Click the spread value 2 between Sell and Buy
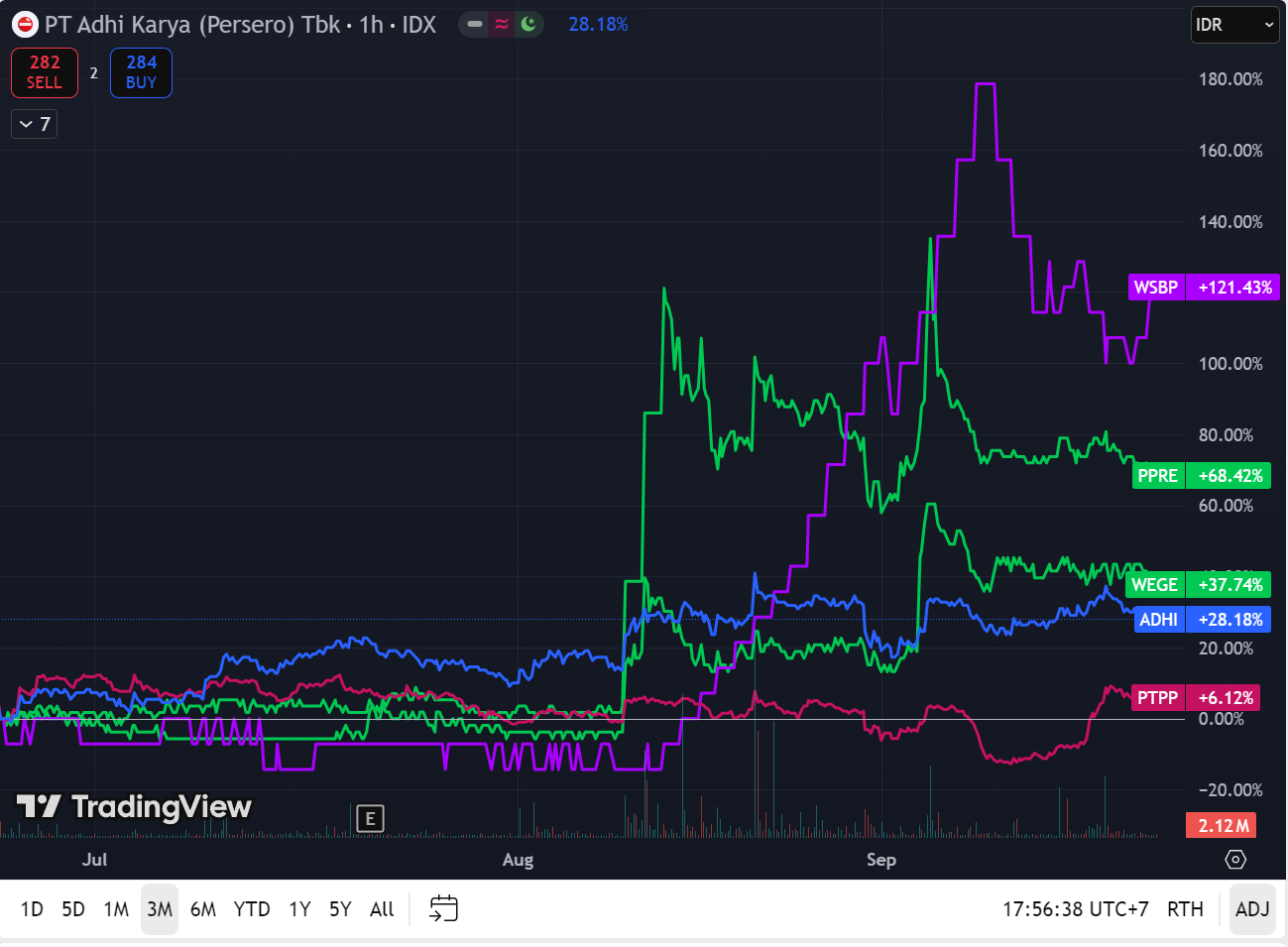Viewport: 1288px width, 947px height. tap(94, 72)
